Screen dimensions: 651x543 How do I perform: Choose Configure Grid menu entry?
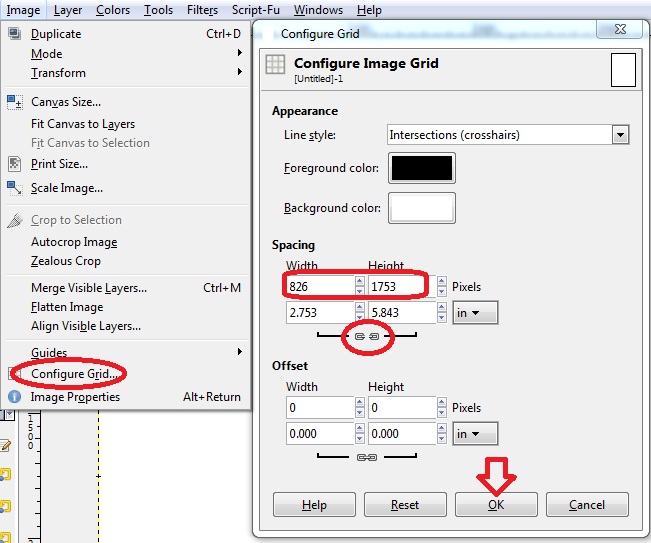[x=73, y=374]
